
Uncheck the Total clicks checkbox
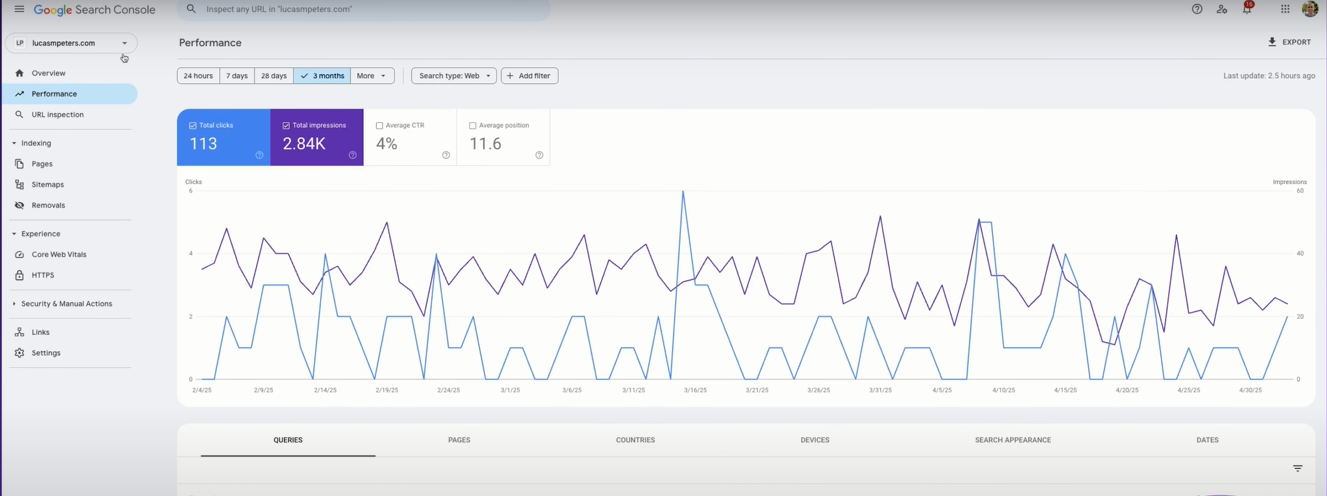[x=193, y=126]
